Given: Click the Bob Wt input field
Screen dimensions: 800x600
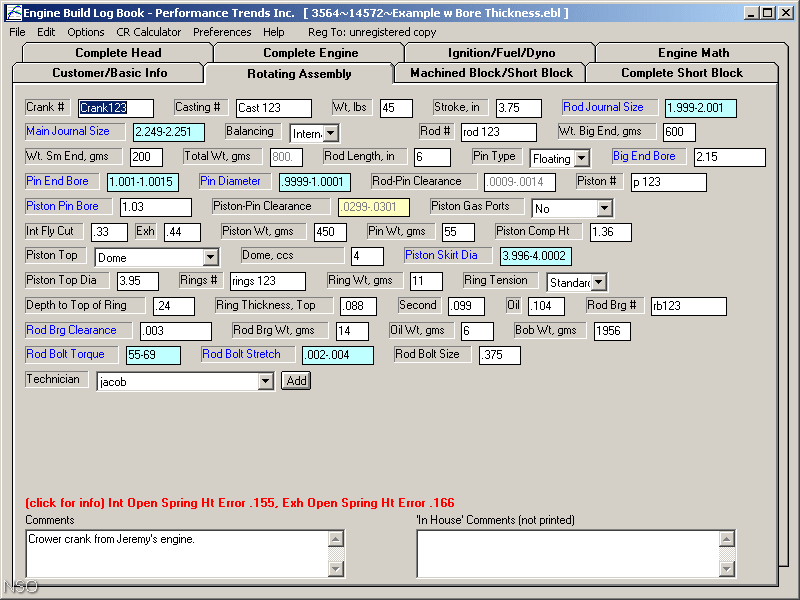Looking at the screenshot, I should point(612,331).
